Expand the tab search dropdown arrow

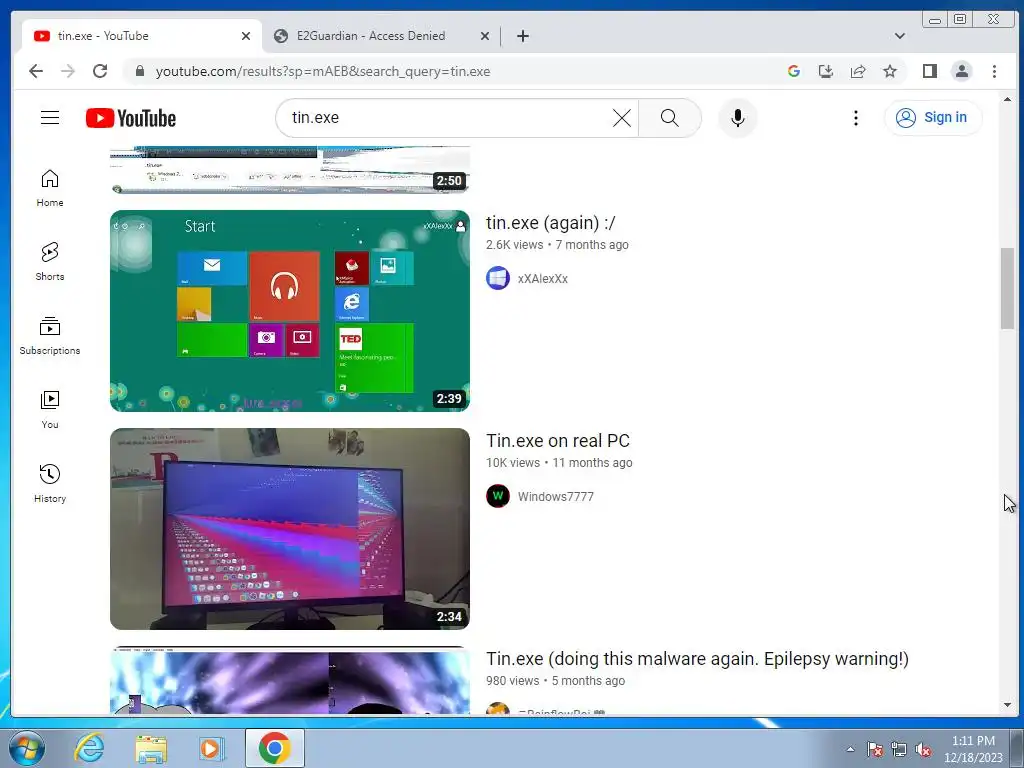900,36
